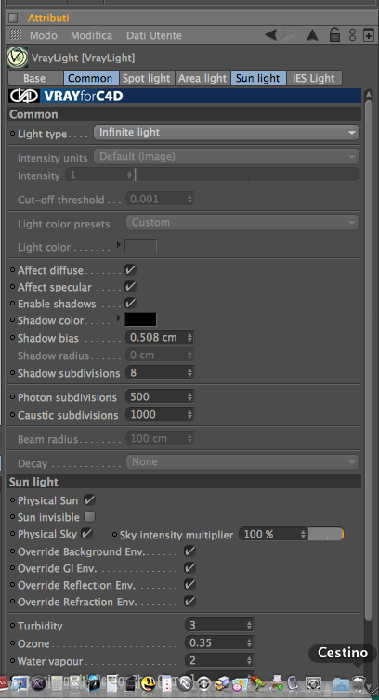
Task: Click the Shadow bias stepper arrows
Action: click(190, 338)
